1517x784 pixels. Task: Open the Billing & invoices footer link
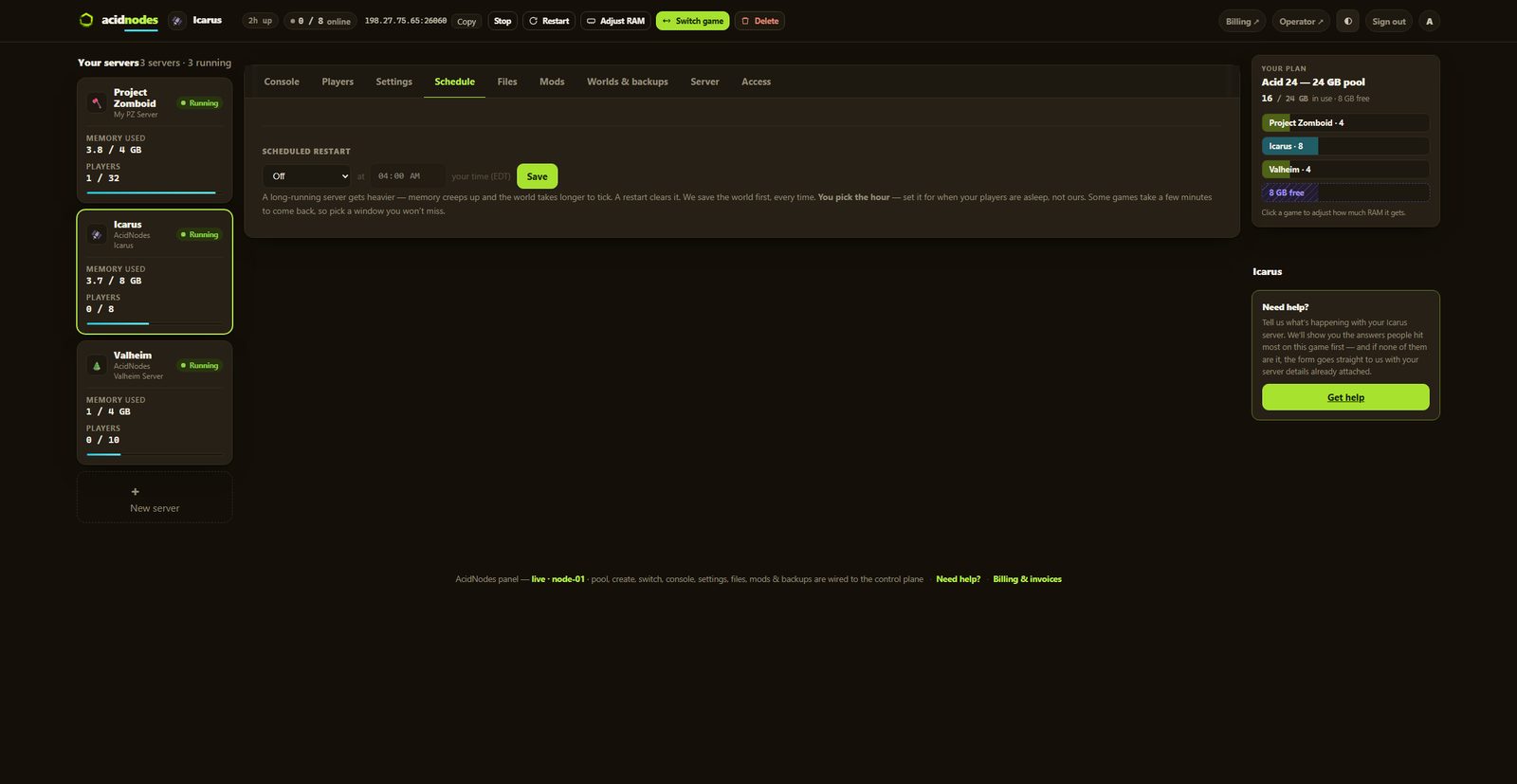pyautogui.click(x=1027, y=579)
